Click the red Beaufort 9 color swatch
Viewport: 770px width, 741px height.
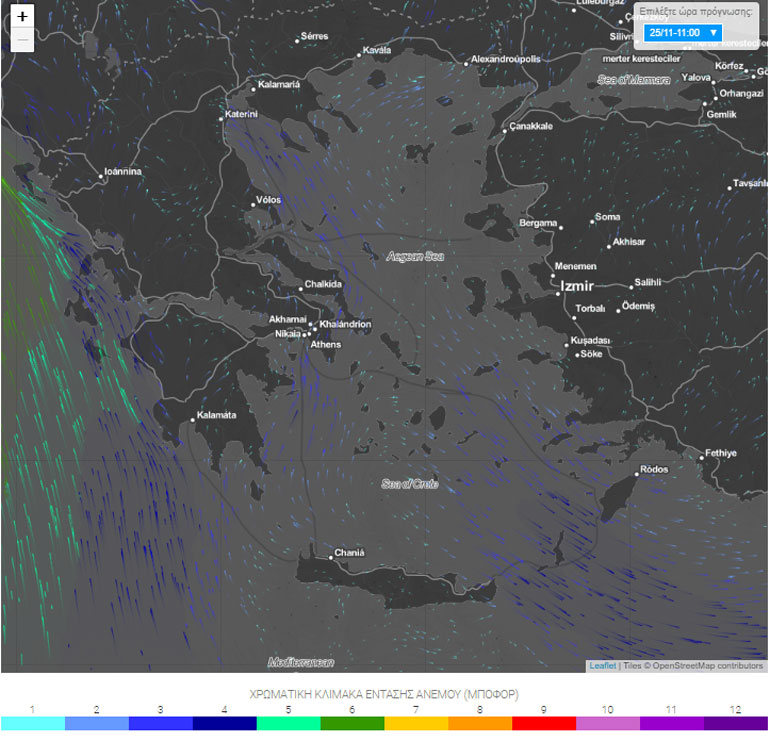pyautogui.click(x=544, y=723)
